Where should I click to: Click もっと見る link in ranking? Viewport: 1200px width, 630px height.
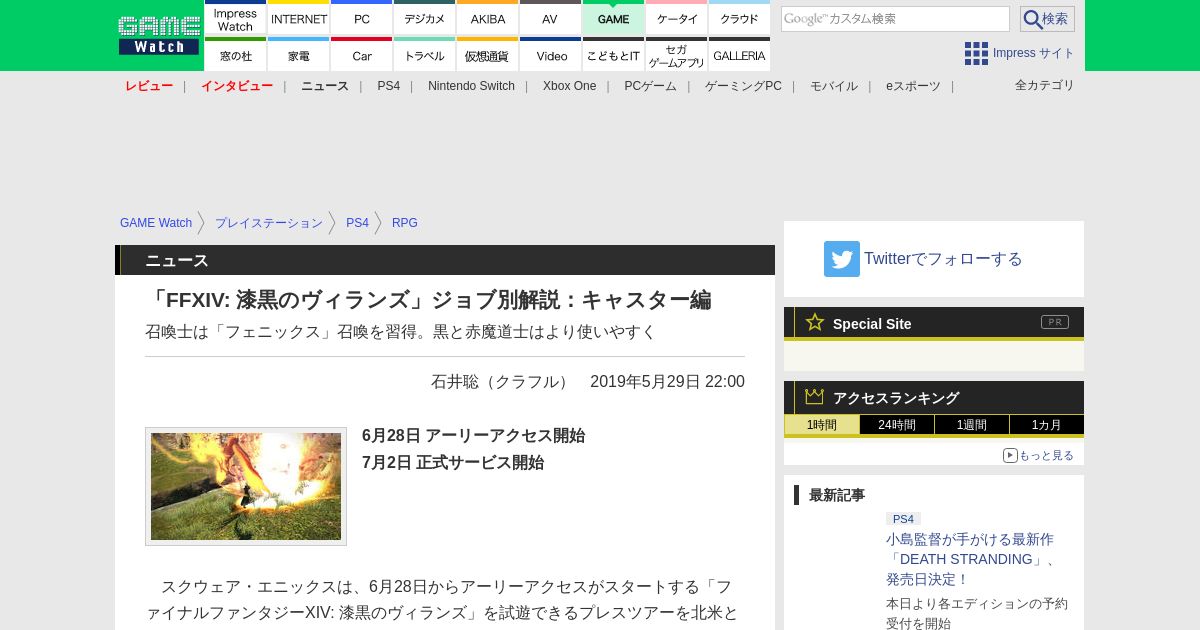click(x=1046, y=455)
